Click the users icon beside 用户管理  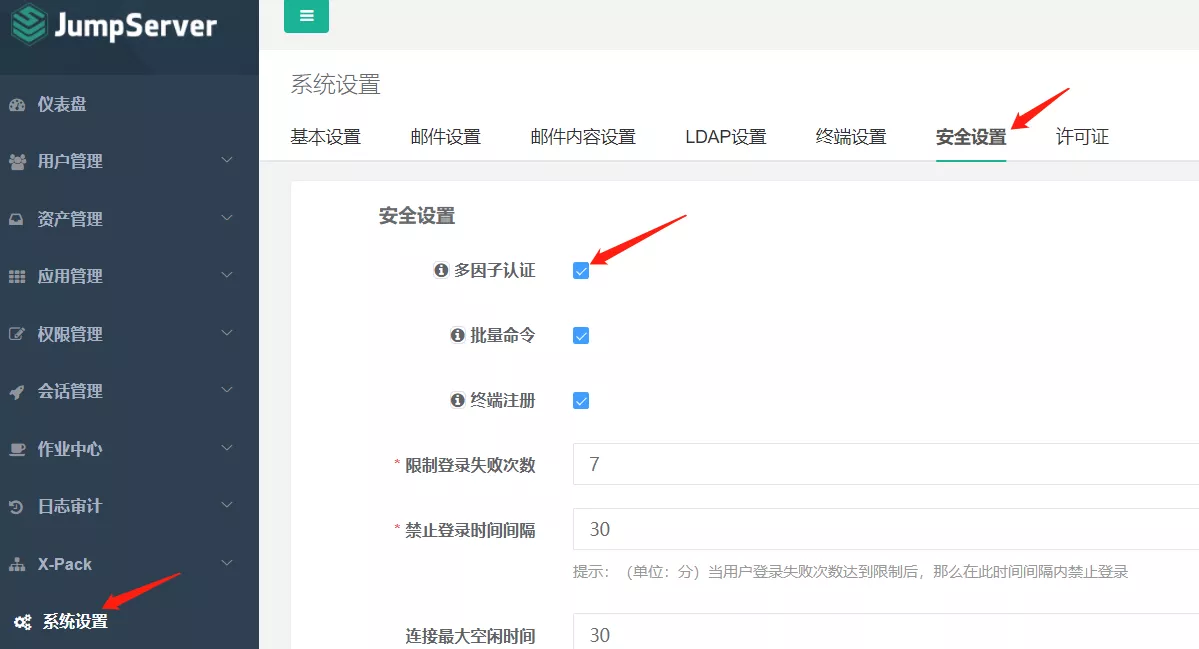coord(17,162)
